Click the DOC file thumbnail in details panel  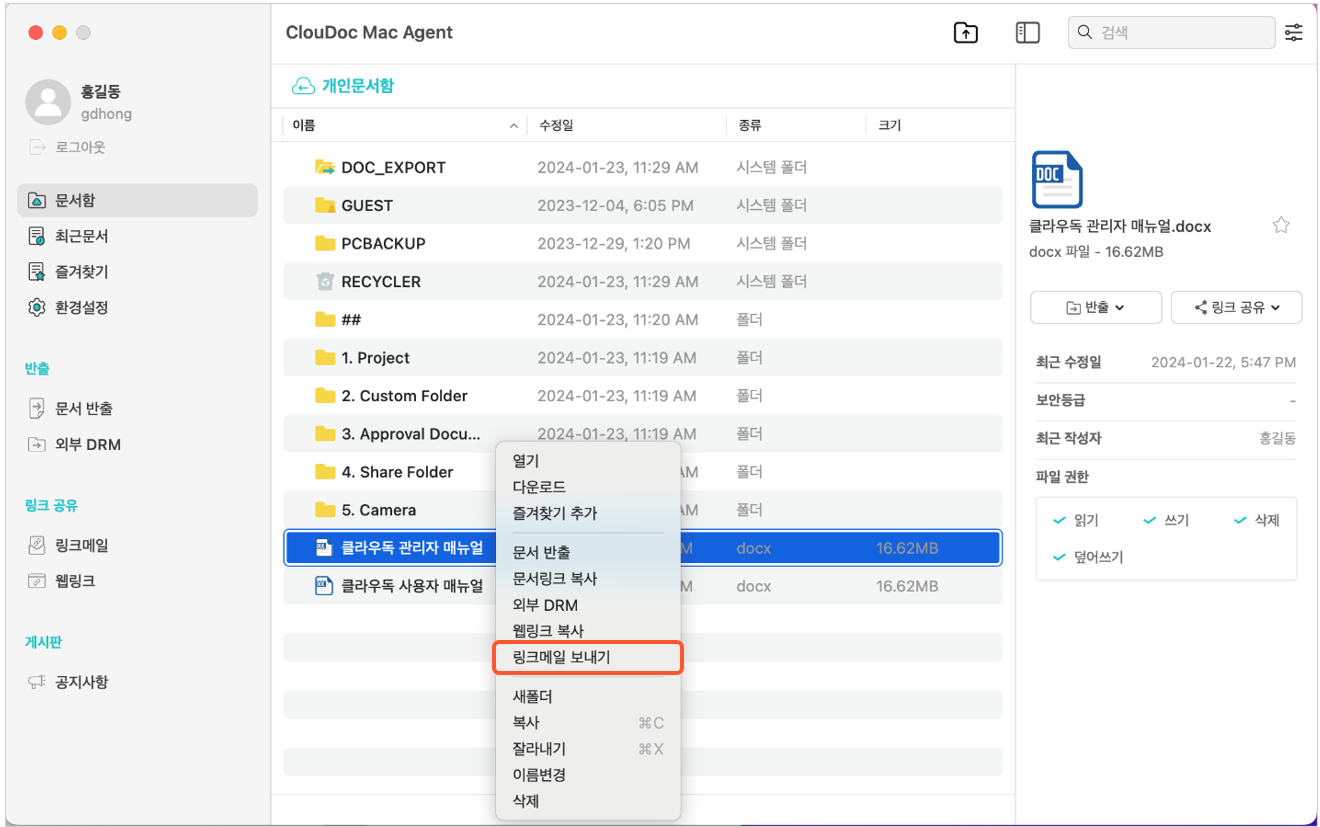pos(1056,180)
